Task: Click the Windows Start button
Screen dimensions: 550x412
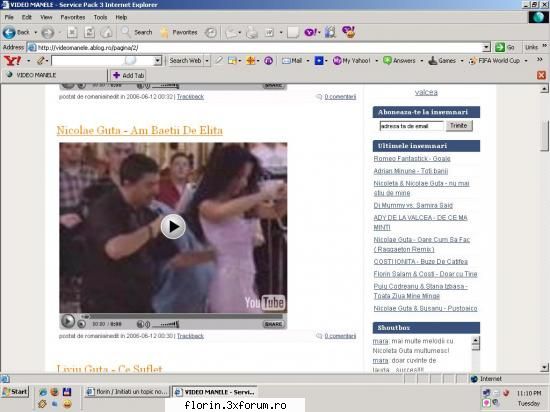Action: (15, 392)
